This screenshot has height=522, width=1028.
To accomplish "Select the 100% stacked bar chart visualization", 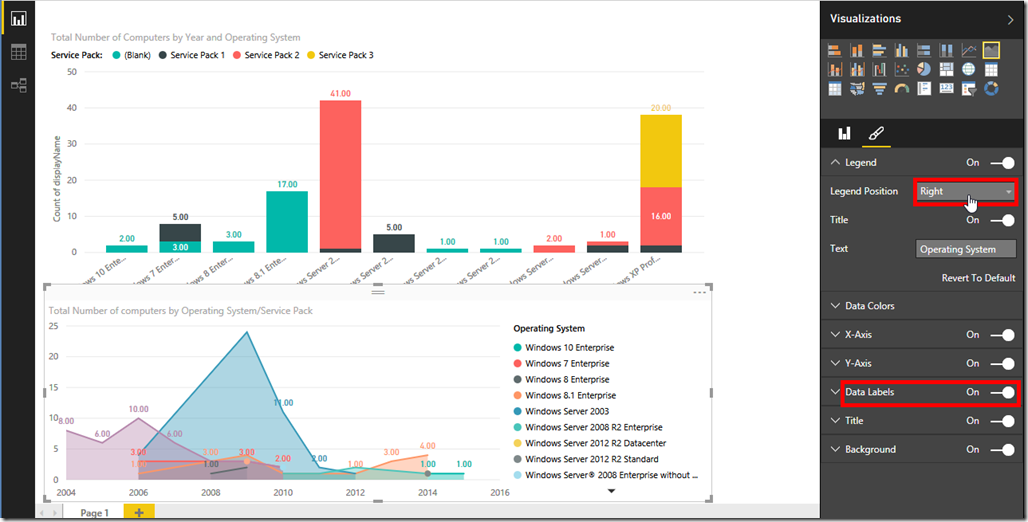I will click(924, 50).
